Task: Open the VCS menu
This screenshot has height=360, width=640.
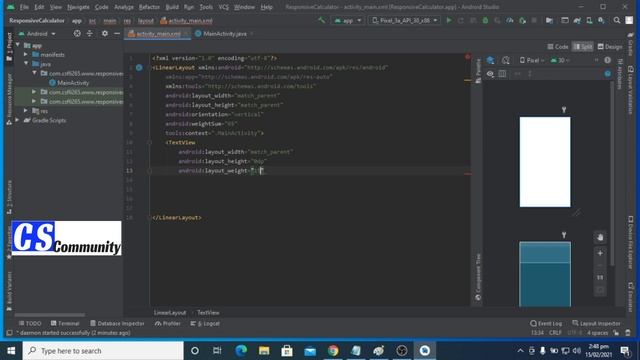Action: pos(223,7)
